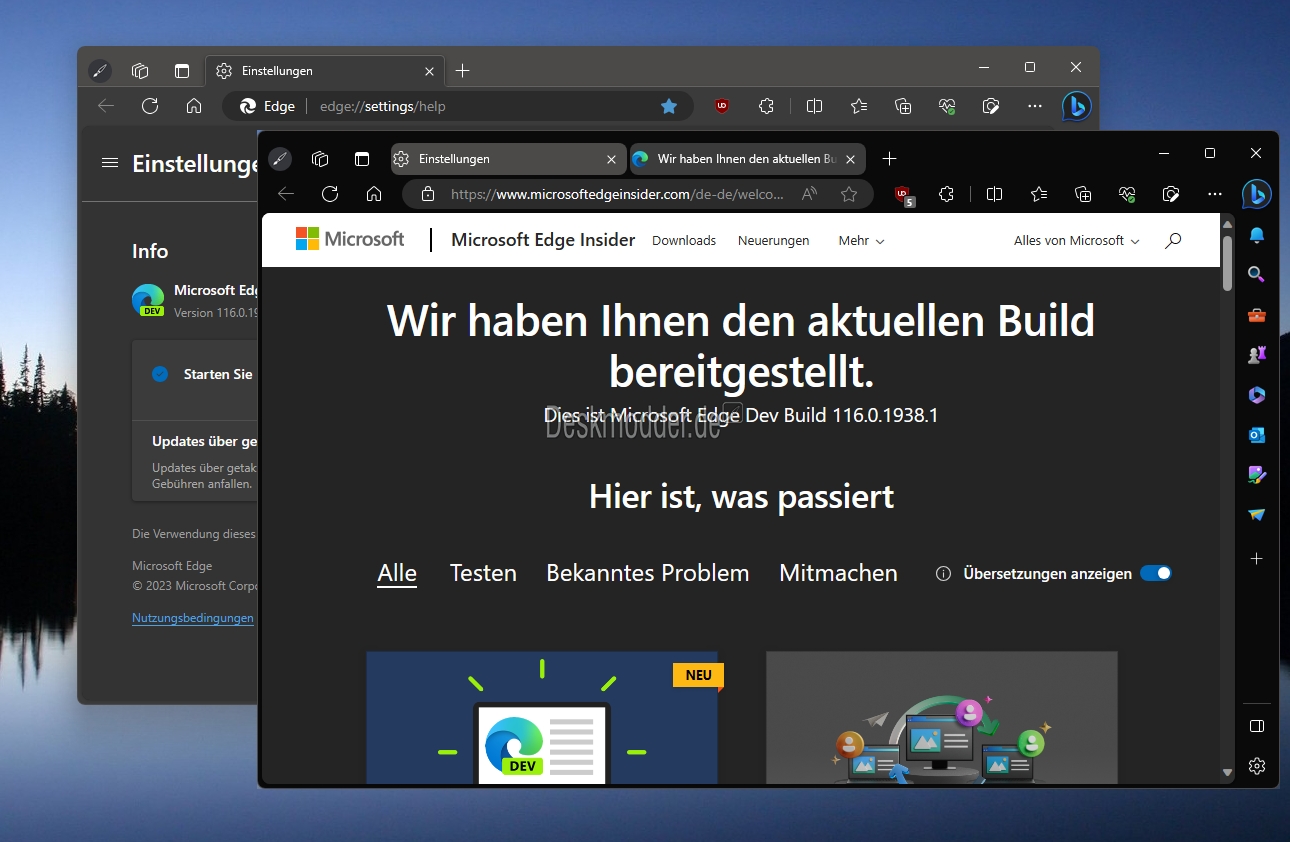
Task: Open Extensions puzzle icon in front window
Action: point(946,194)
